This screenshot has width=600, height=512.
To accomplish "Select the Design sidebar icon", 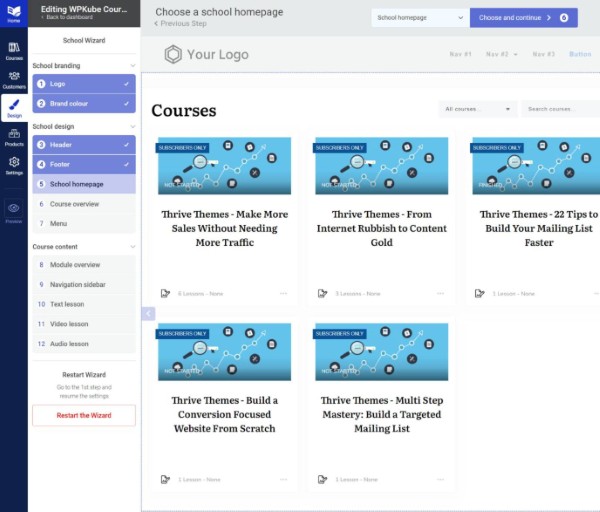I will click(x=14, y=108).
